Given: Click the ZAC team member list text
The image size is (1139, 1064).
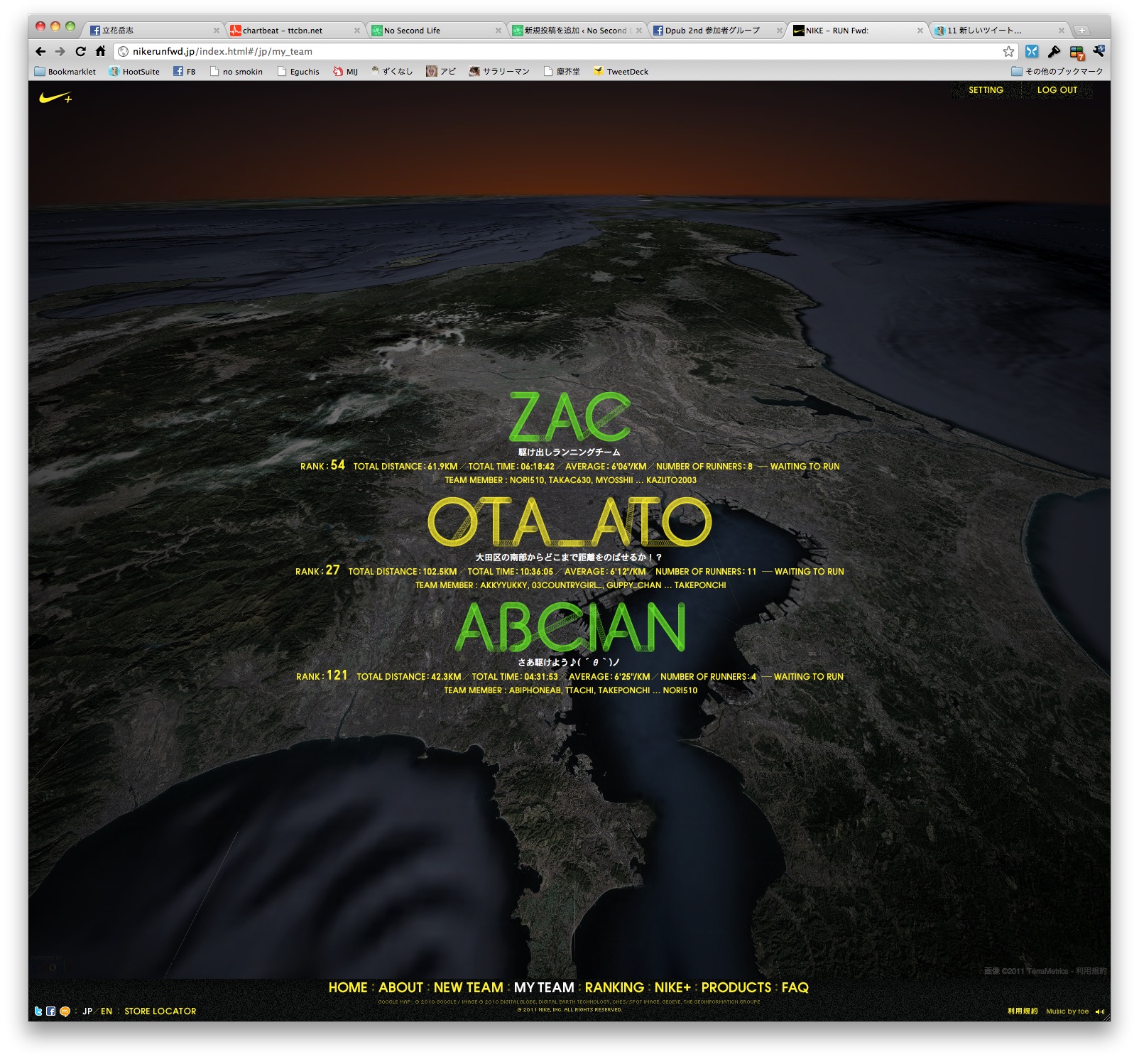Looking at the screenshot, I should pos(570,480).
